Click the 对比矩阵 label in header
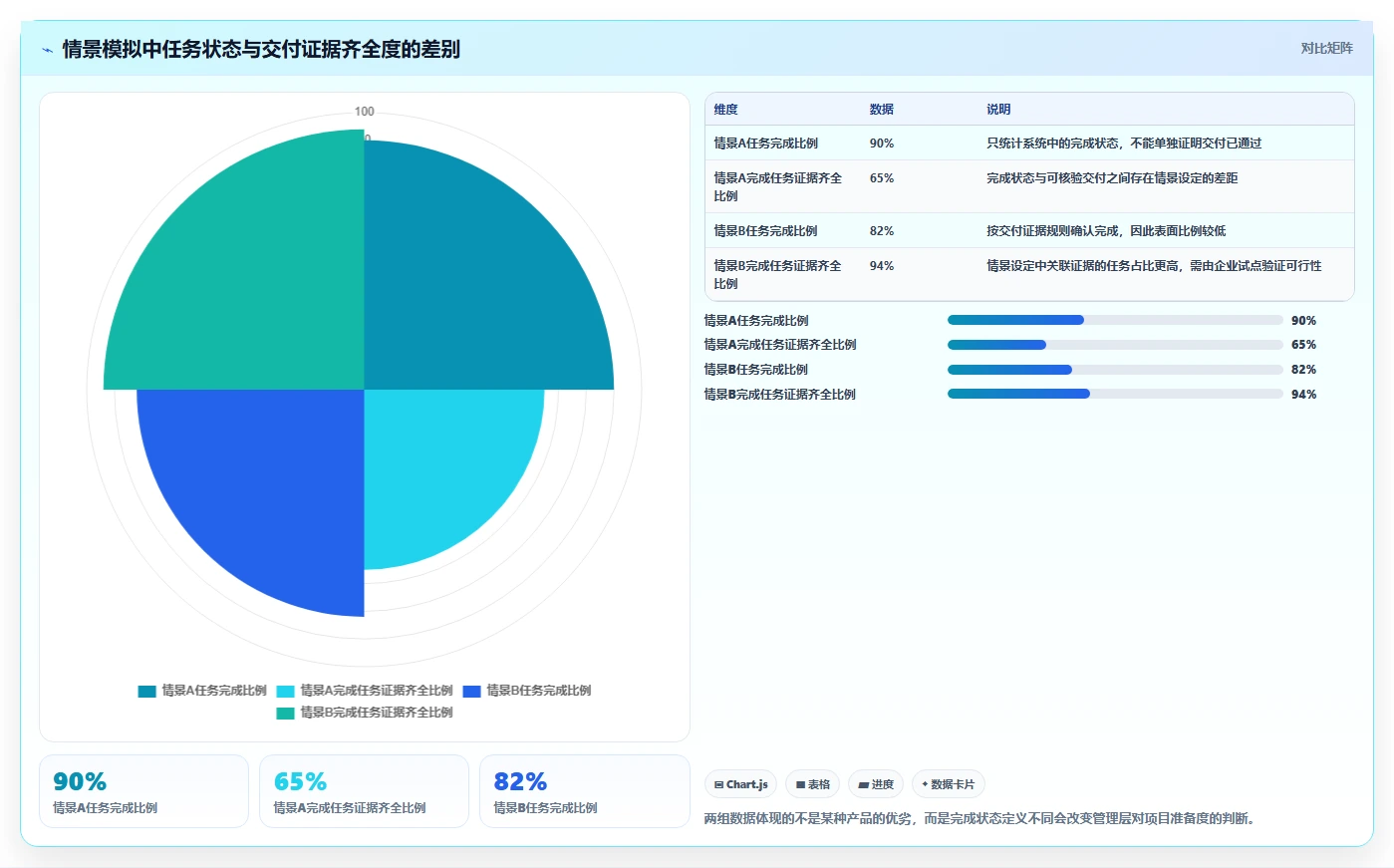Screen dimensions: 1394x868 coord(1326,48)
